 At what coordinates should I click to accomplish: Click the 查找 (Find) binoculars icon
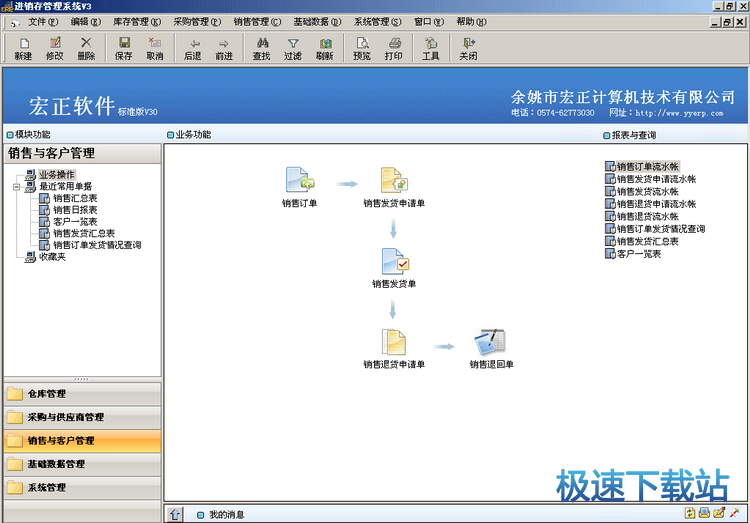coord(262,48)
